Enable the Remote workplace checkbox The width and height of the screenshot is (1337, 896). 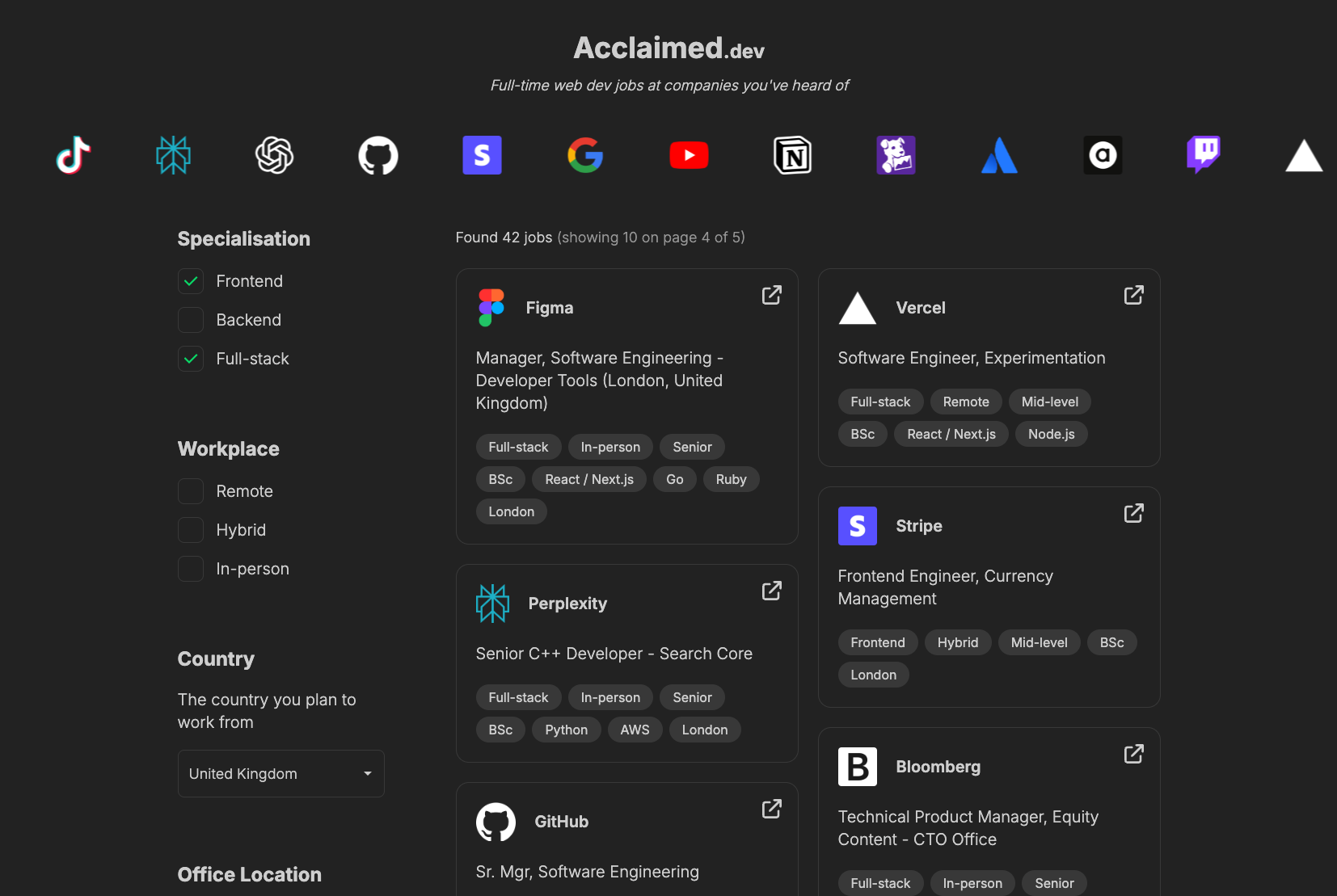pos(191,491)
